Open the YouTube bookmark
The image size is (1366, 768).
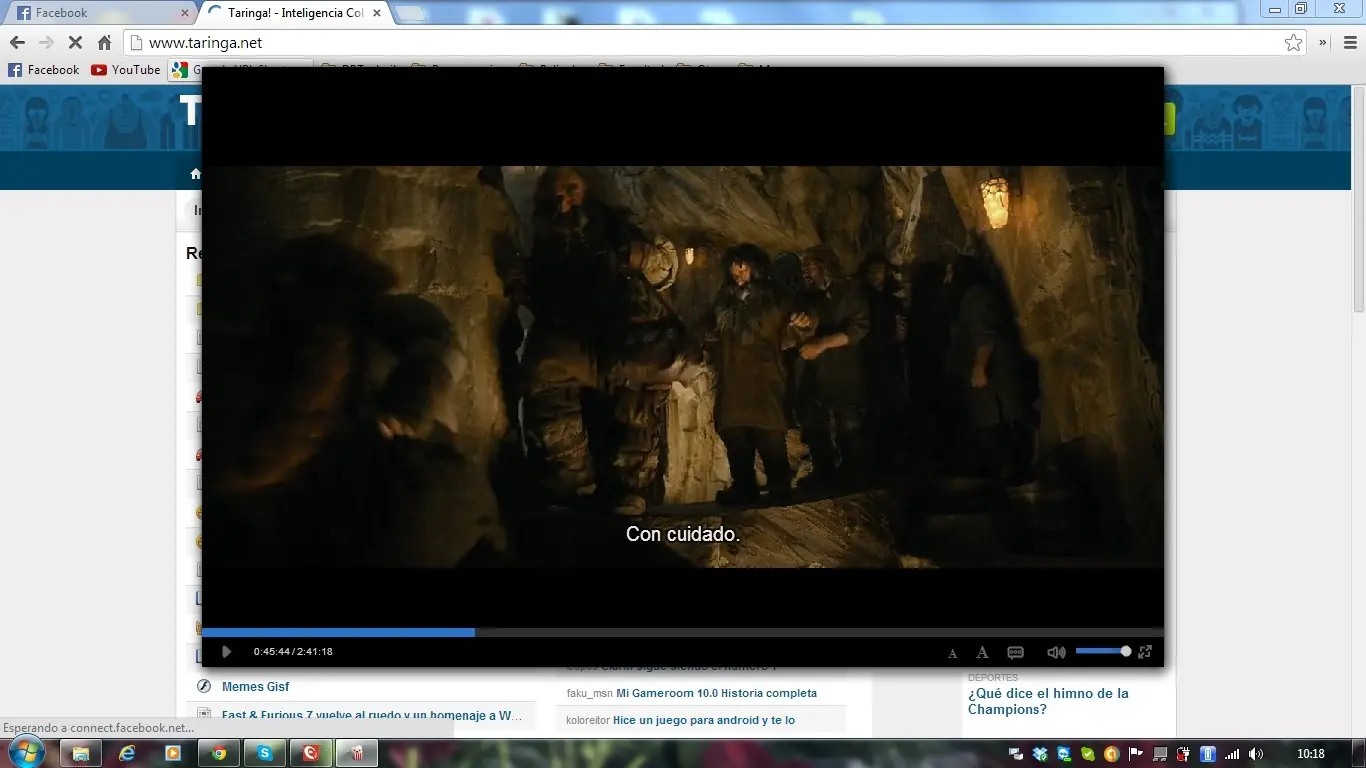point(125,70)
